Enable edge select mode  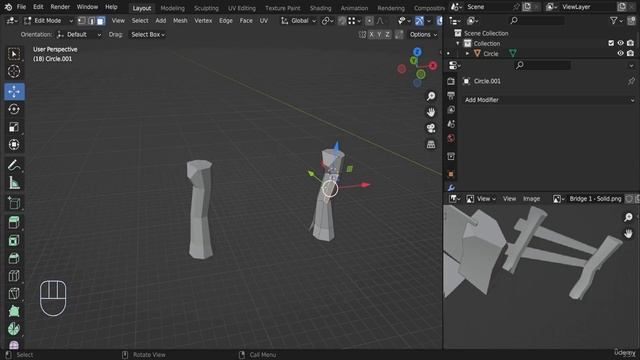[x=91, y=20]
